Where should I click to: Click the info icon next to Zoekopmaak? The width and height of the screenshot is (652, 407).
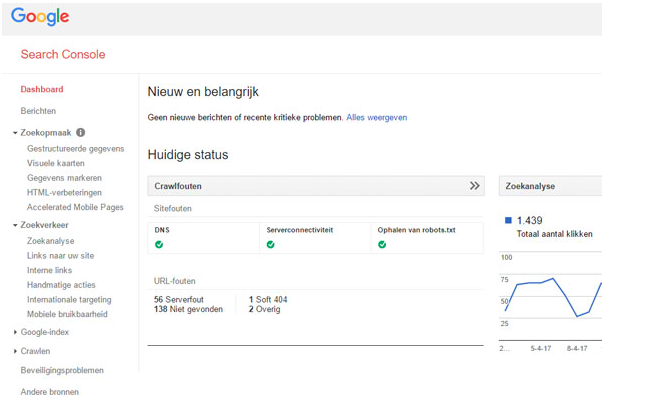(81, 133)
